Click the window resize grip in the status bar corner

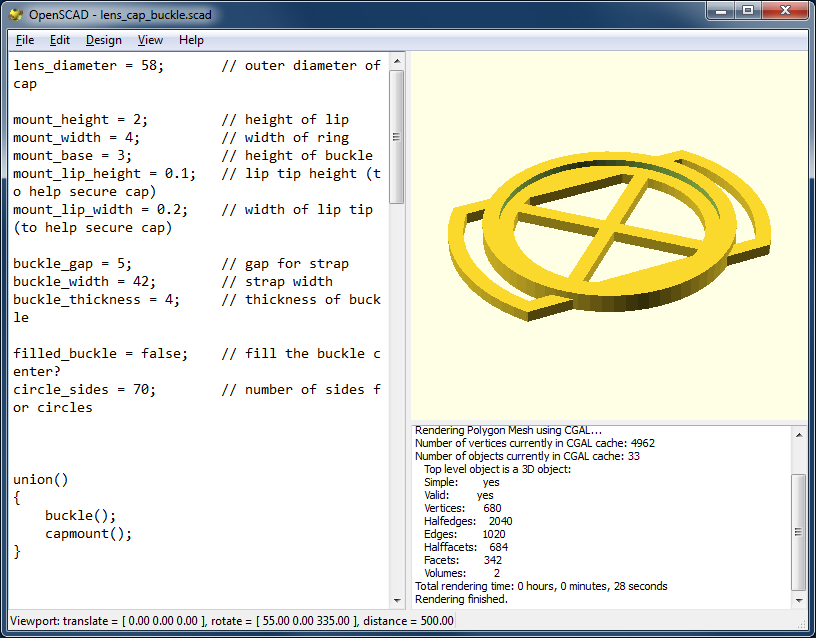pyautogui.click(x=801, y=623)
